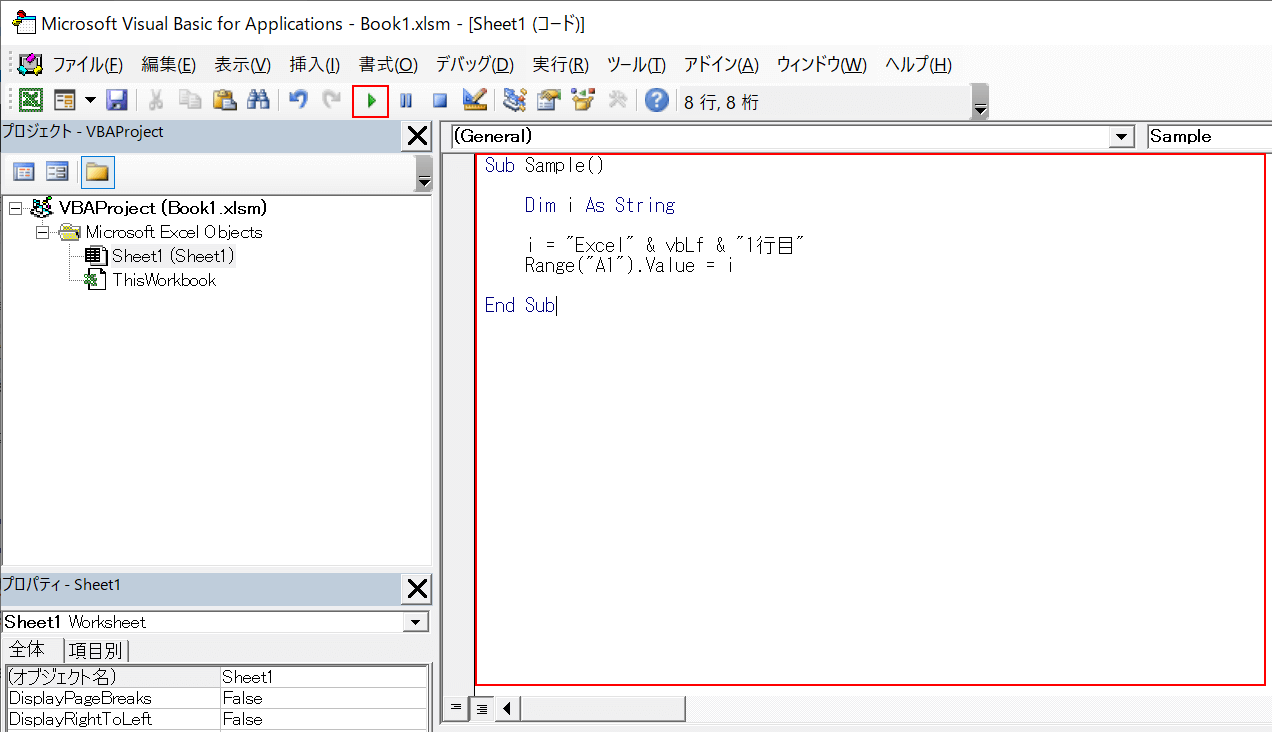Run the macro with the green play button

[371, 100]
